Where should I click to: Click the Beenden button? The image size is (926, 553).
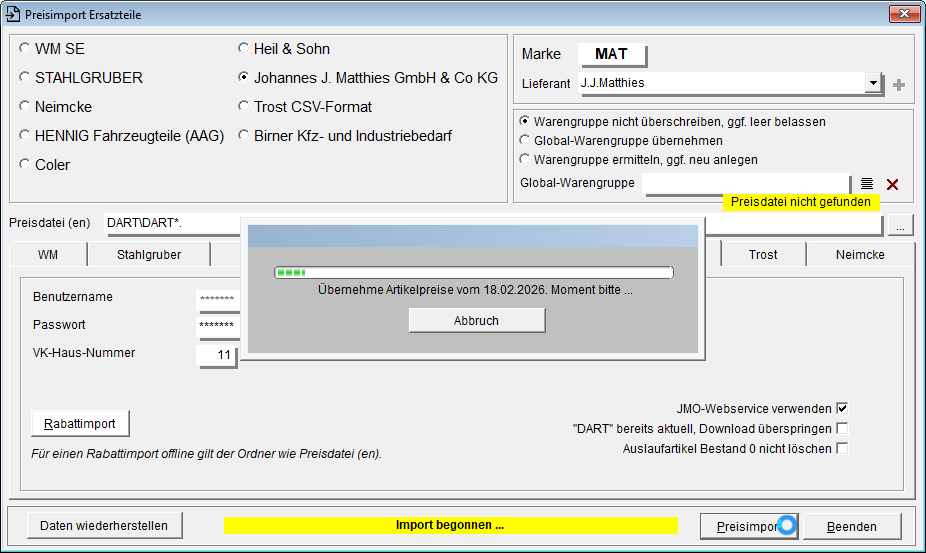tap(852, 526)
